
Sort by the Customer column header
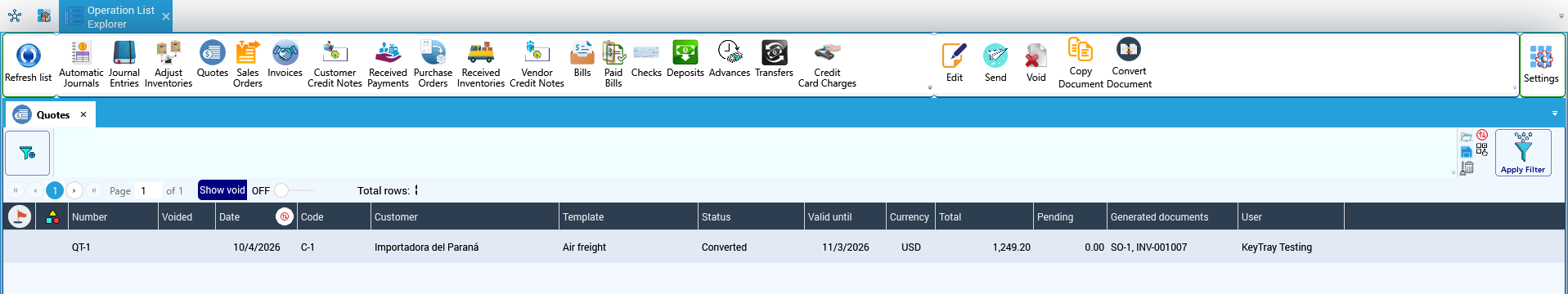click(465, 217)
